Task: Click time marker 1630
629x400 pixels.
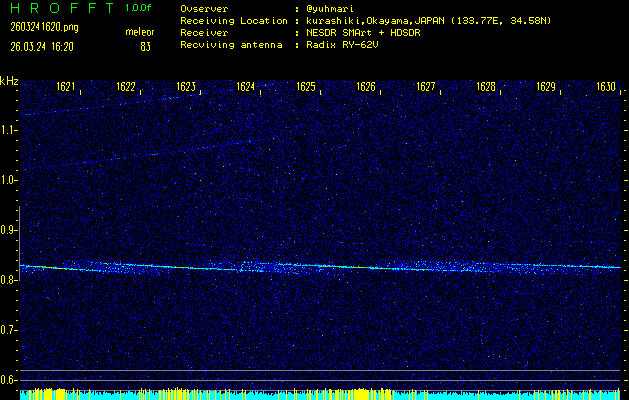Action: (x=606, y=87)
